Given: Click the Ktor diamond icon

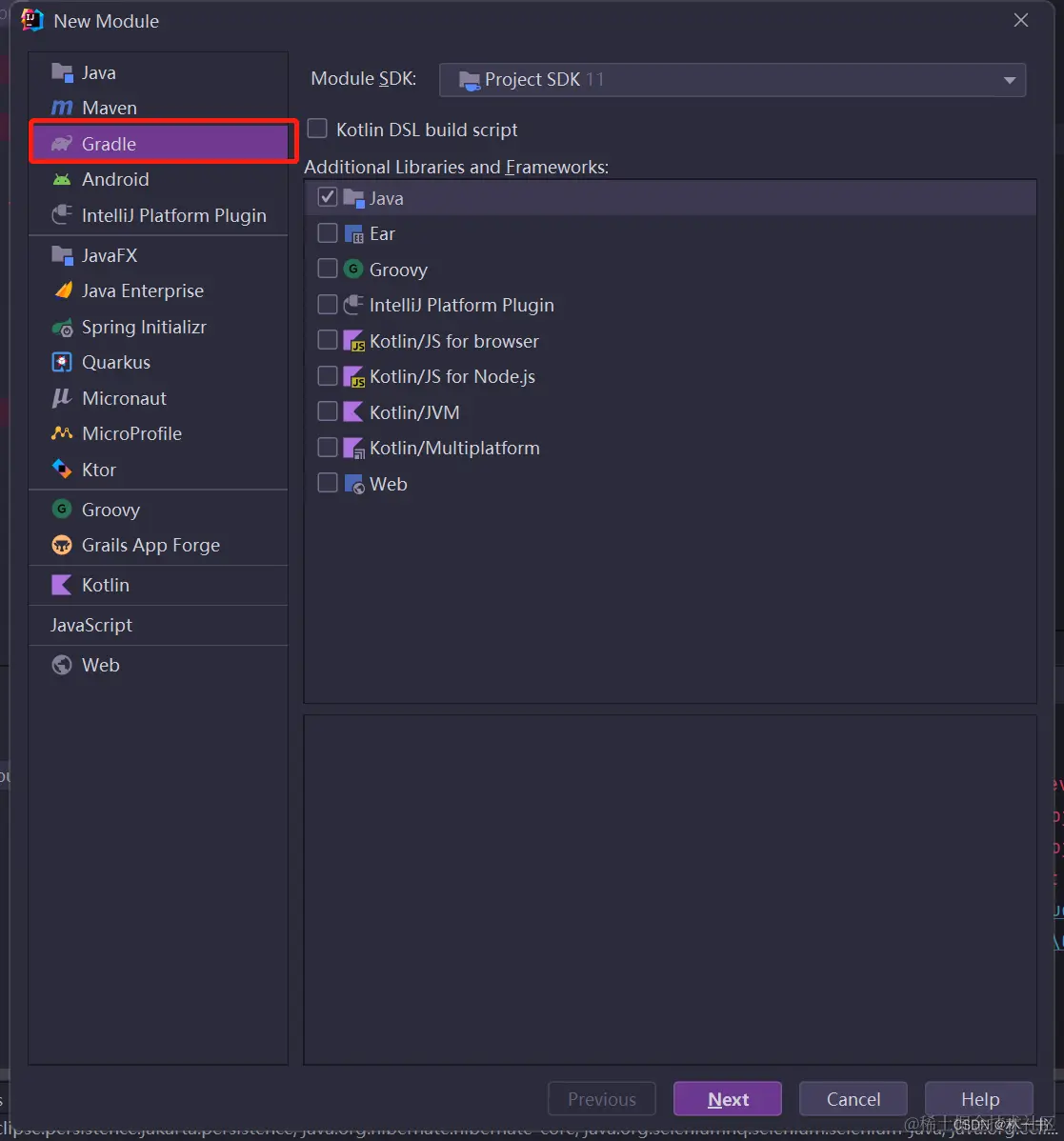Looking at the screenshot, I should tap(63, 470).
